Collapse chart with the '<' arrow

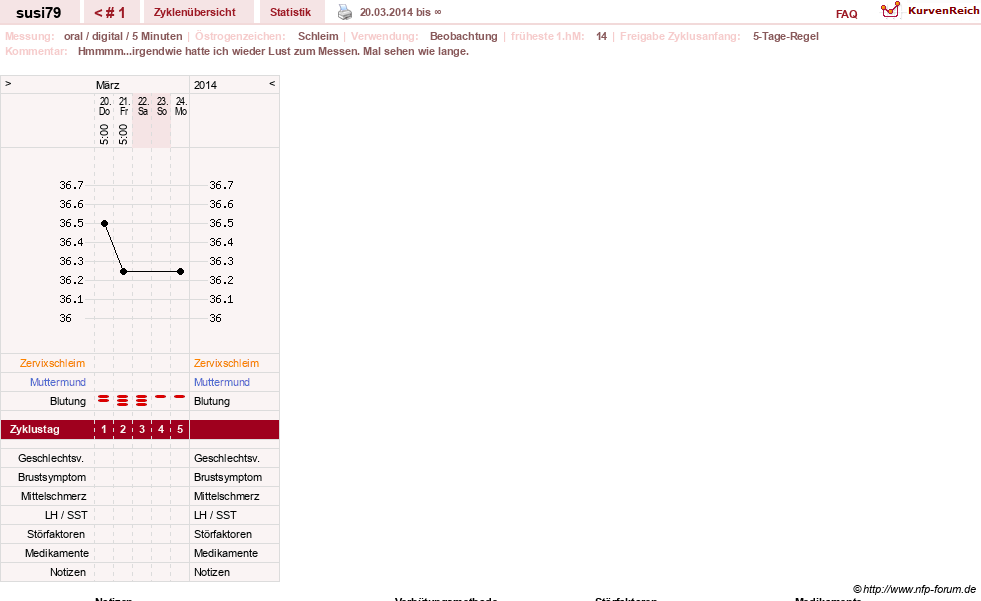tap(272, 83)
